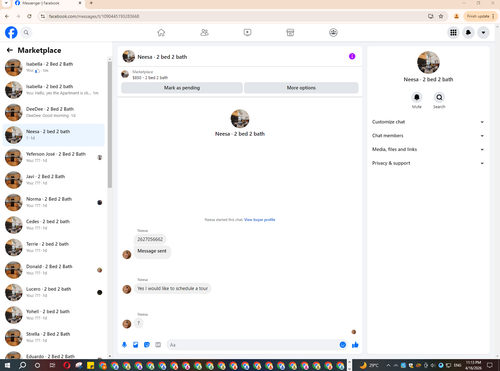Choose a GIF from the composer
The height and width of the screenshot is (371, 500).
[158, 345]
